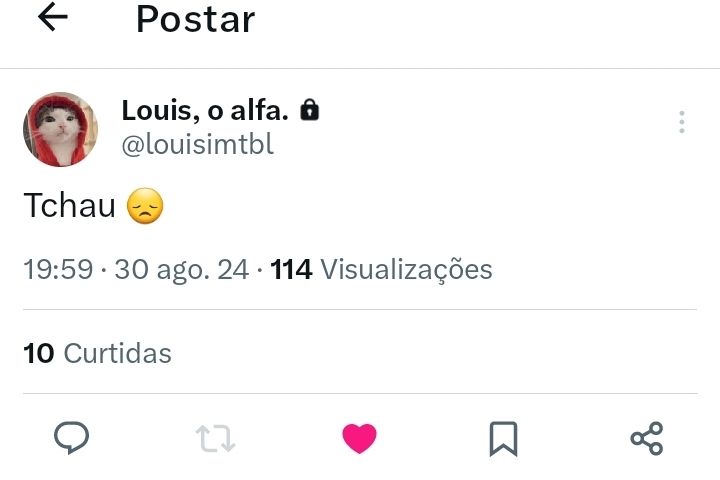The width and height of the screenshot is (720, 480).
Task: Bookmark this post
Action: click(503, 439)
